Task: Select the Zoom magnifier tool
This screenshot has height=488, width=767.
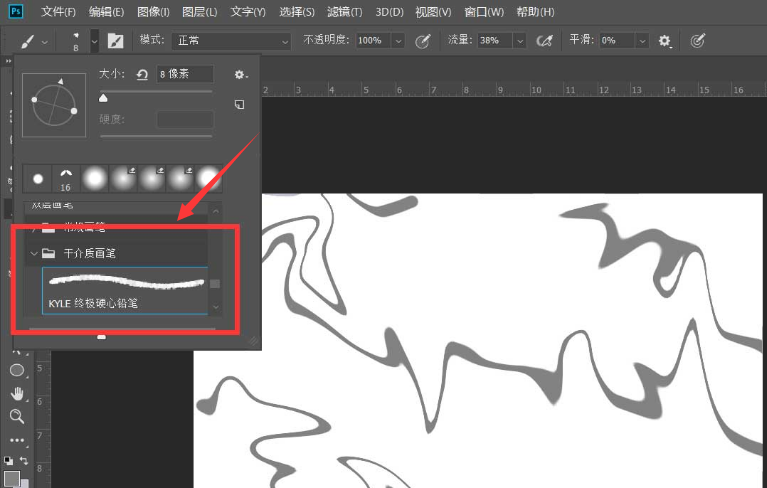Action: (17, 416)
